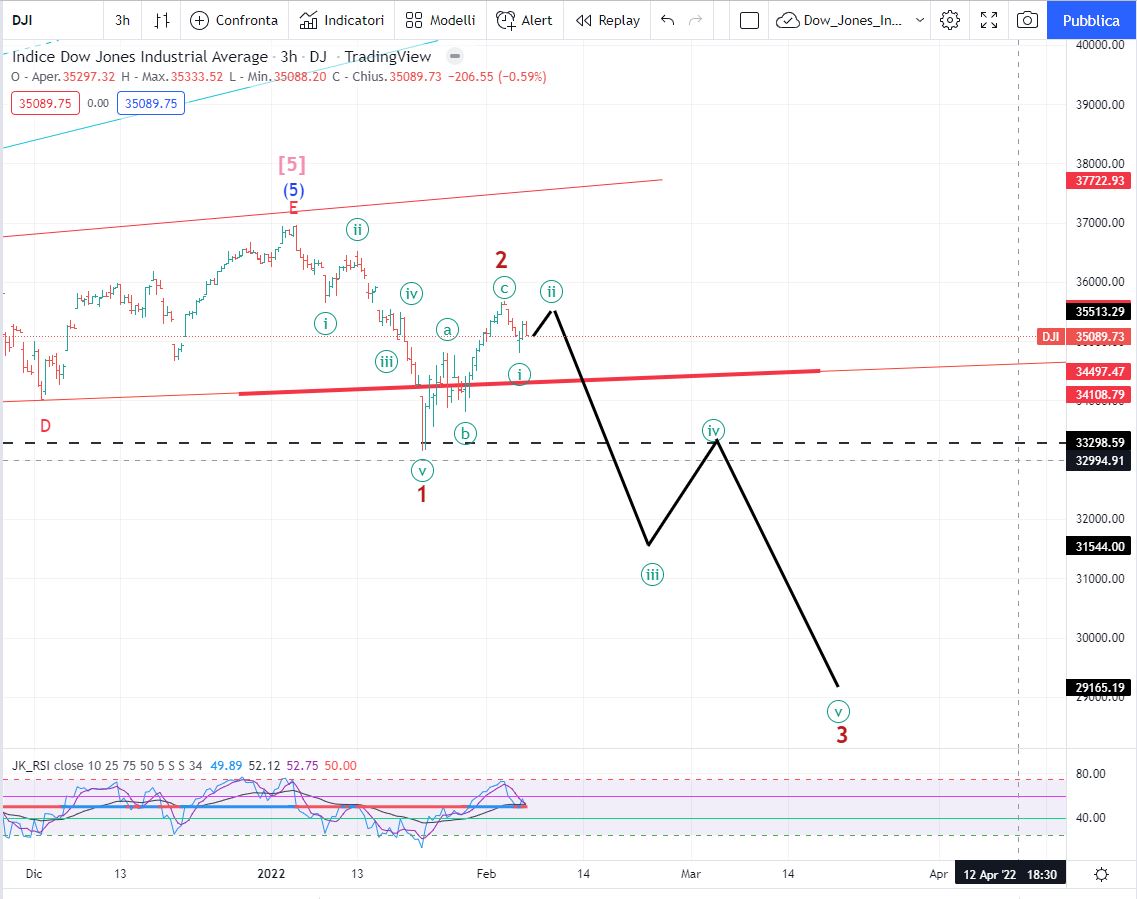Screen dimensions: 1137x899
Task: Click the 29165.19 price label
Action: [1099, 687]
